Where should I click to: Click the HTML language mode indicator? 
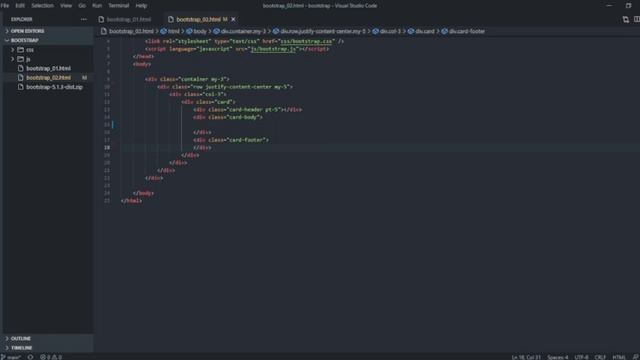(x=619, y=357)
